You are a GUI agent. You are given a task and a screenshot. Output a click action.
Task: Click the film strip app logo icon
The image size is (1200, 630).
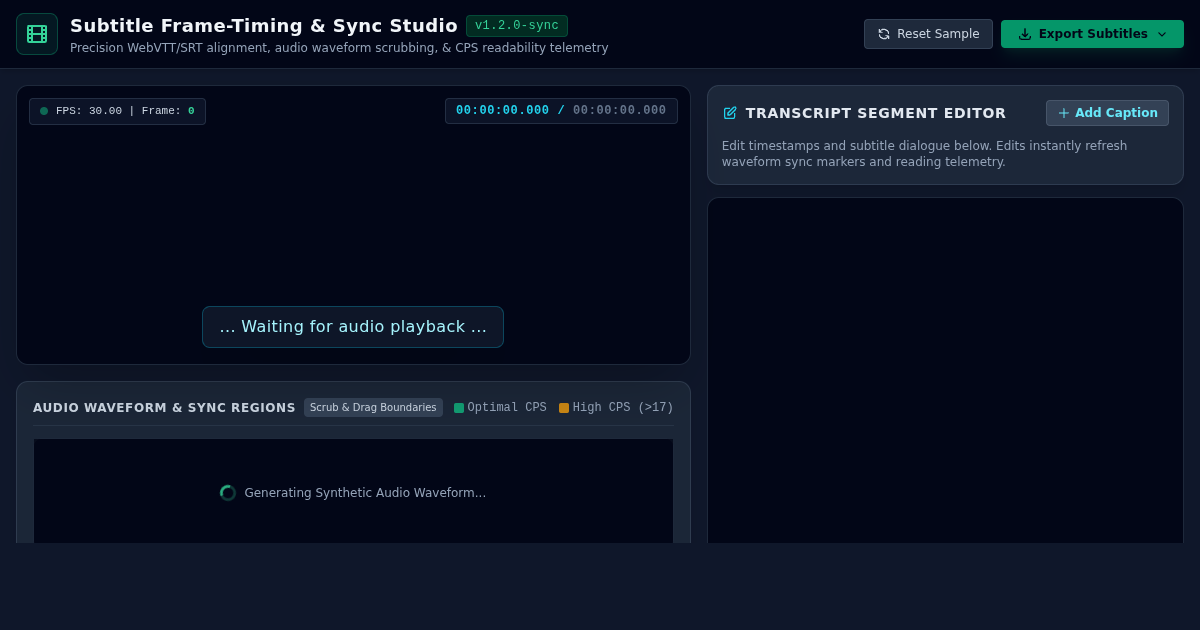tap(37, 34)
